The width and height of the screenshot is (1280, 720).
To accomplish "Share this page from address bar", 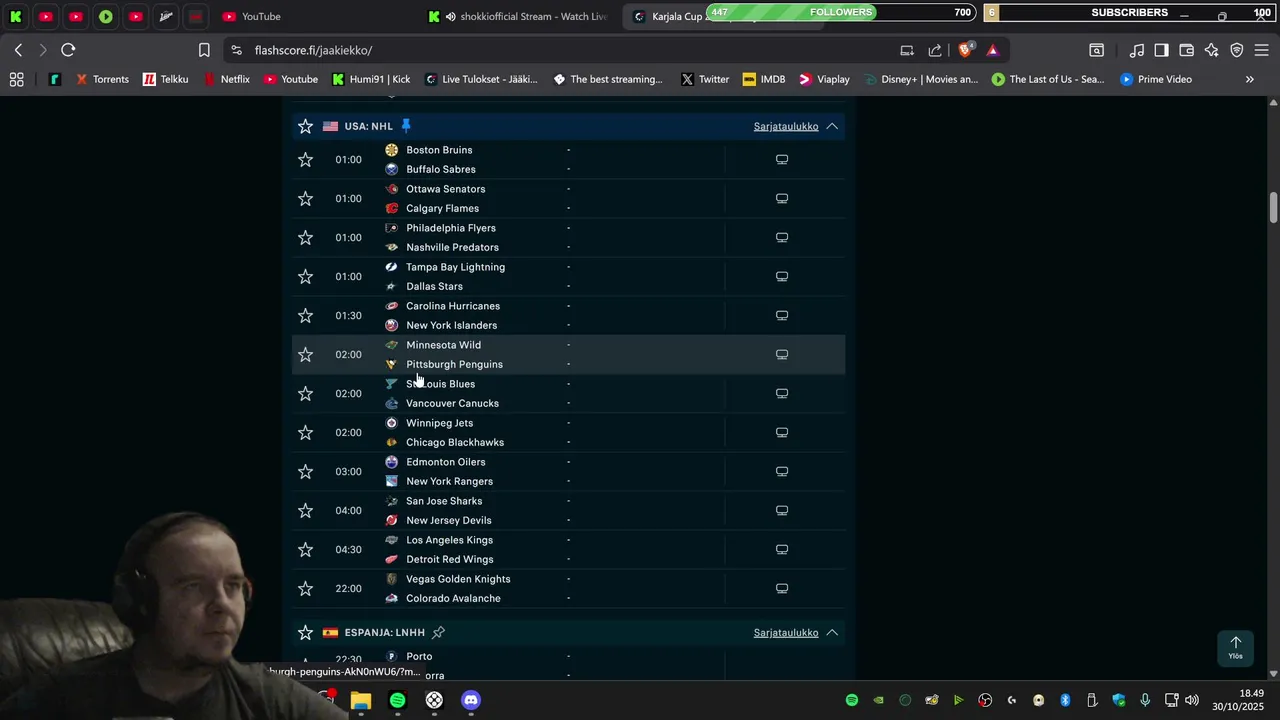I will click(935, 50).
